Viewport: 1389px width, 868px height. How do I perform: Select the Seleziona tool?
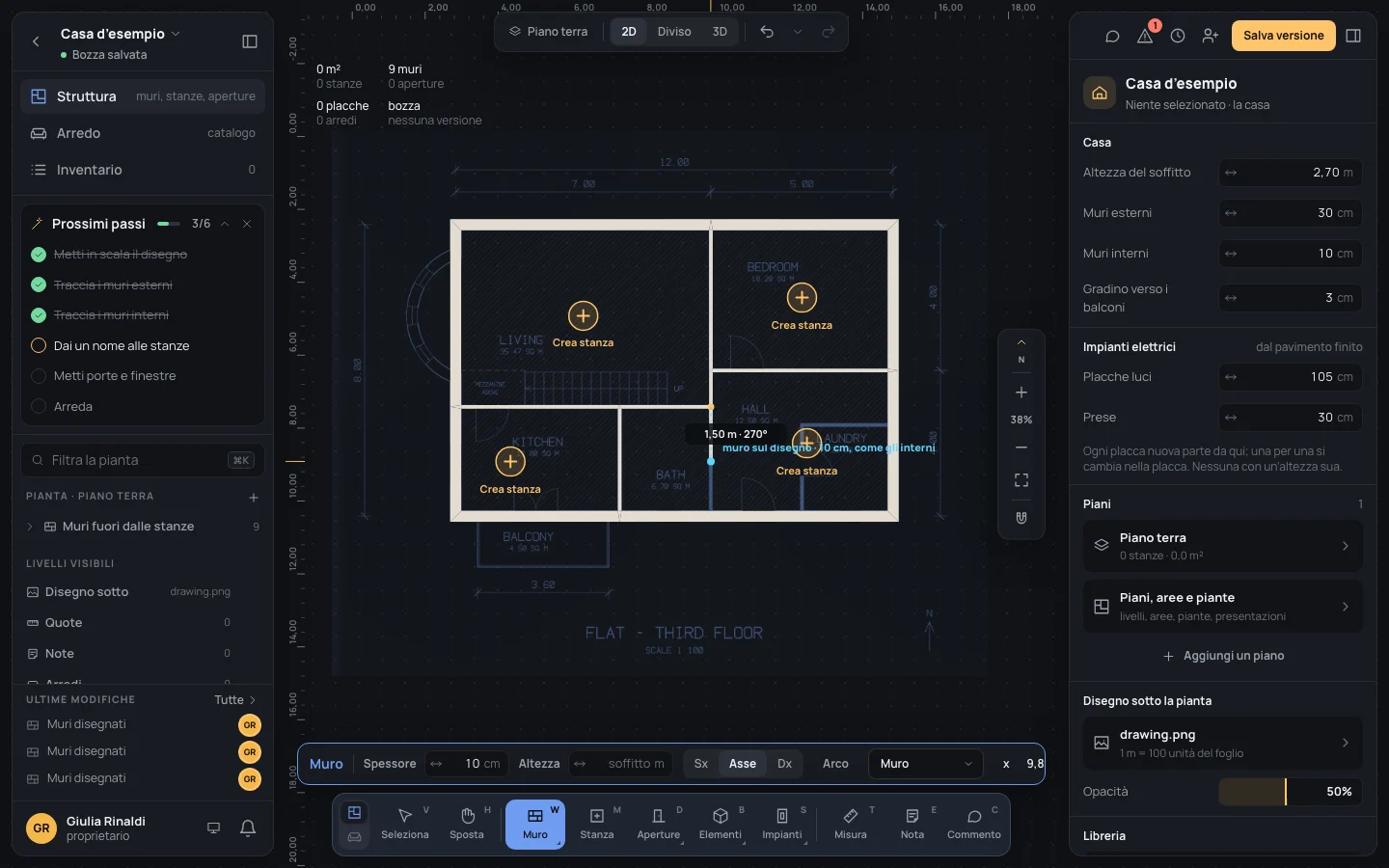[x=404, y=824]
